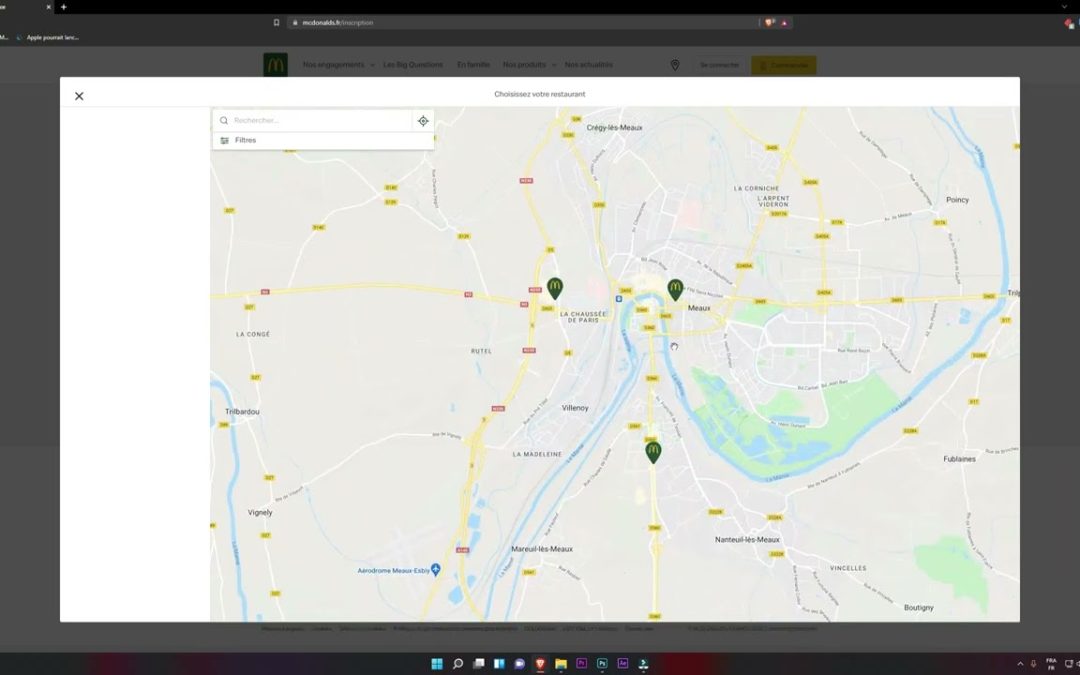The image size is (1080, 675).
Task: Open Photoshop from taskbar
Action: (602, 663)
